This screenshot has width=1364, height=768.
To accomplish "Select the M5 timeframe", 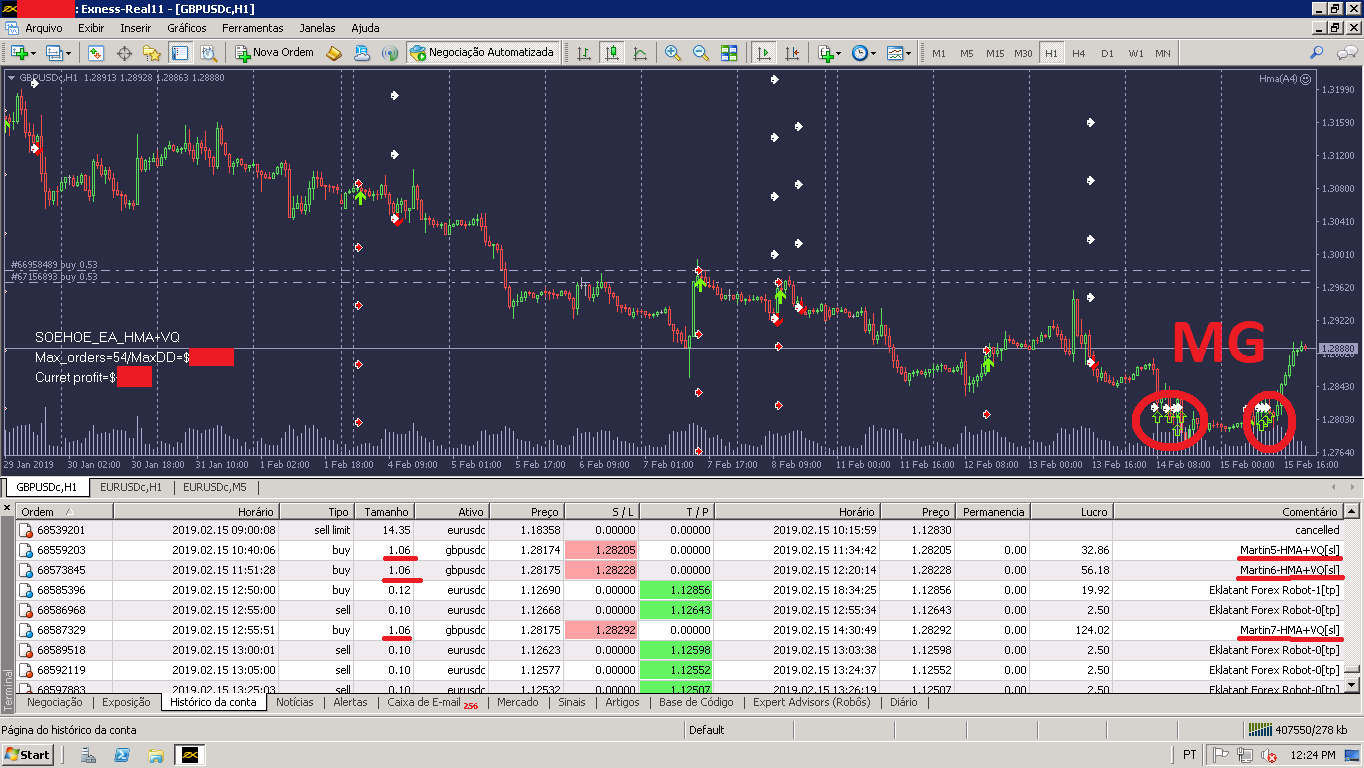I will click(967, 53).
